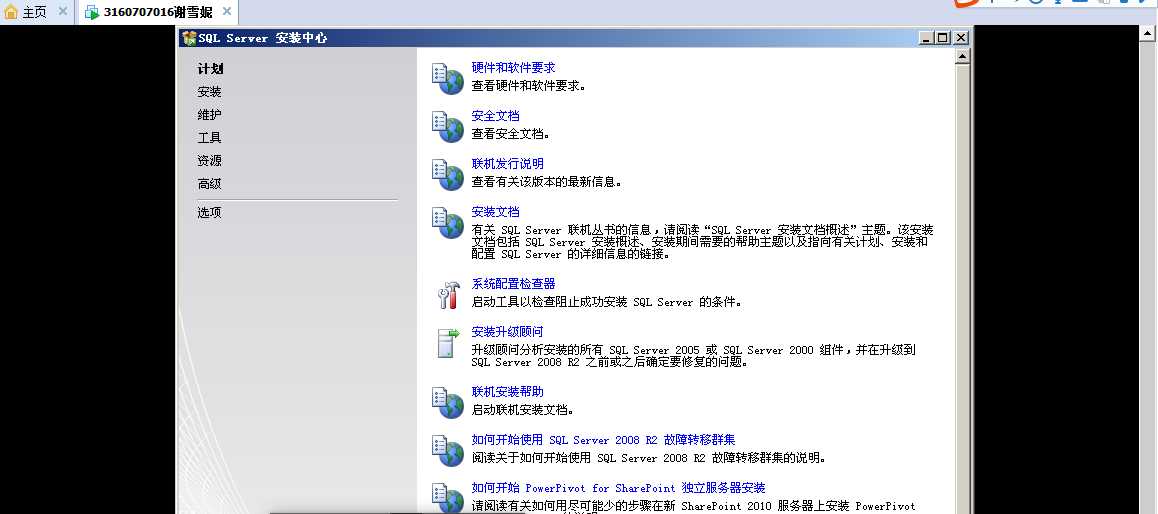Click the home icon on 主页 tab
This screenshot has width=1158, height=514.
[x=11, y=12]
